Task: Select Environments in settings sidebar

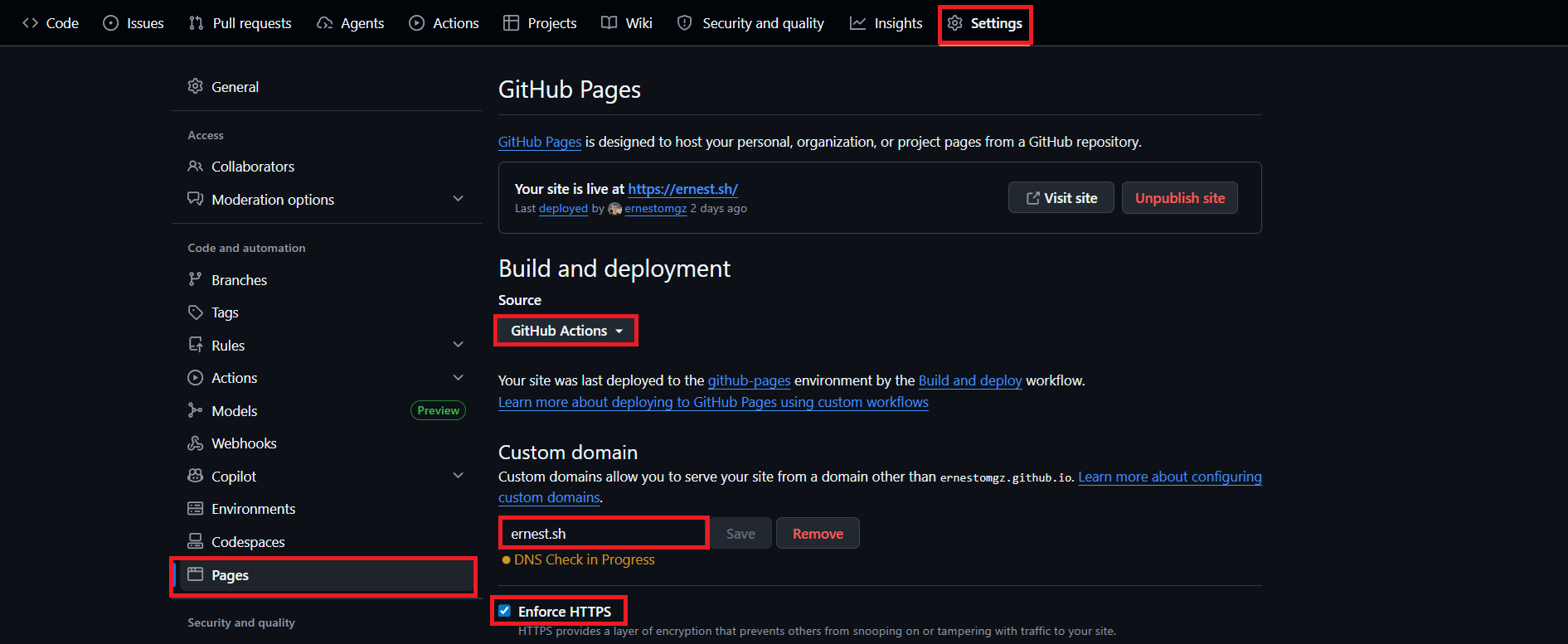Action: coord(327,509)
